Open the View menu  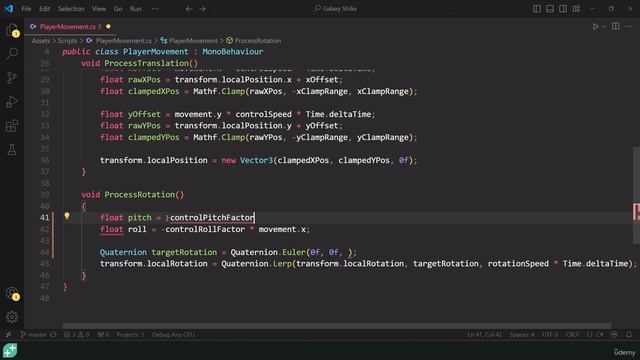[x=99, y=9]
